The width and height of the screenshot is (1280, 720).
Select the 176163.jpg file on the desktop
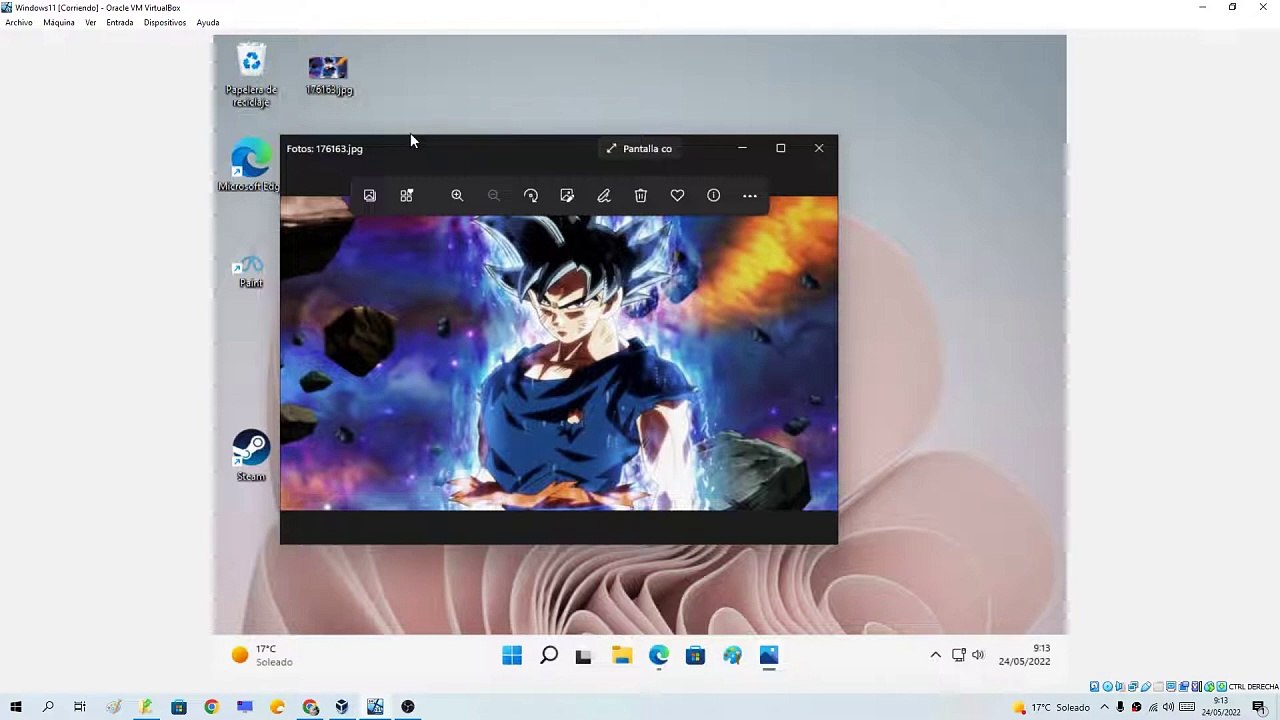pyautogui.click(x=329, y=75)
